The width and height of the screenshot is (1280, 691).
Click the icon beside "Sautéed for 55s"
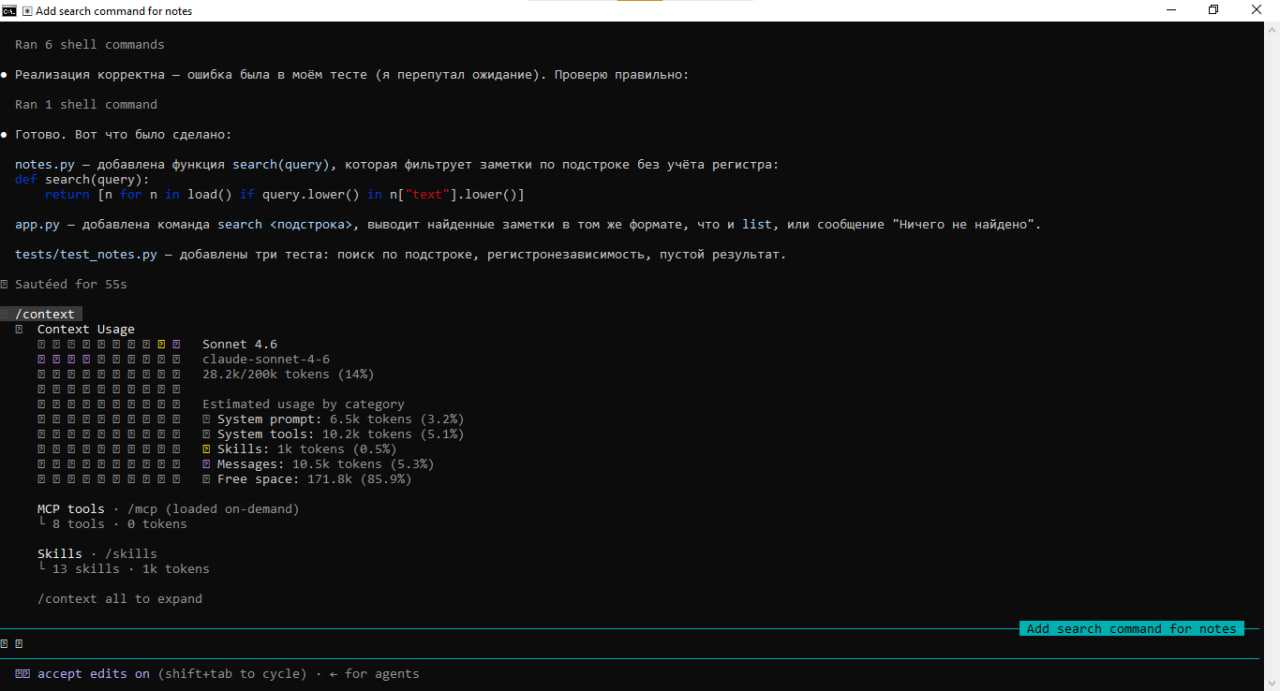pyautogui.click(x=5, y=285)
